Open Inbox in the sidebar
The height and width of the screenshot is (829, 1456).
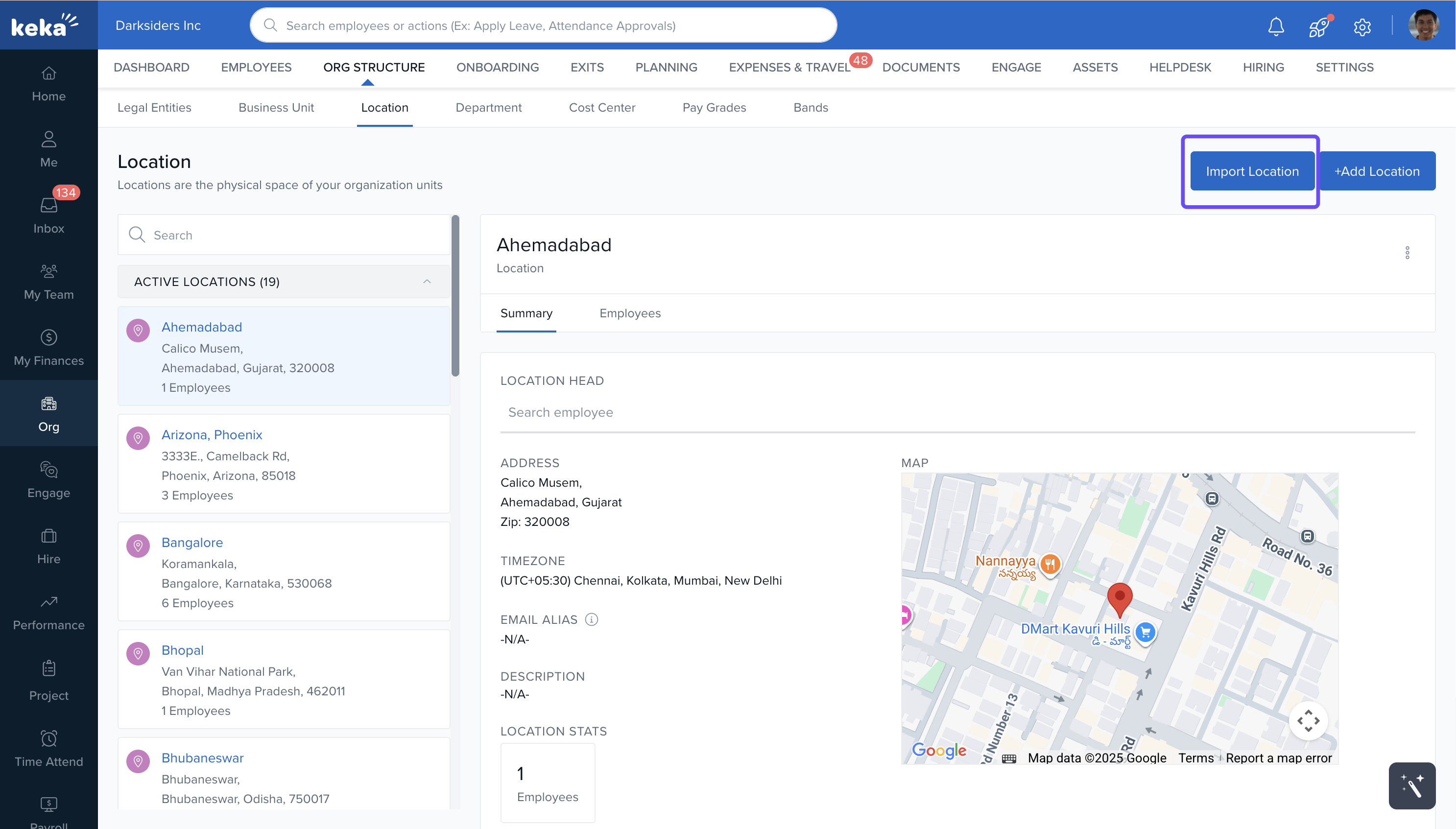pos(48,214)
